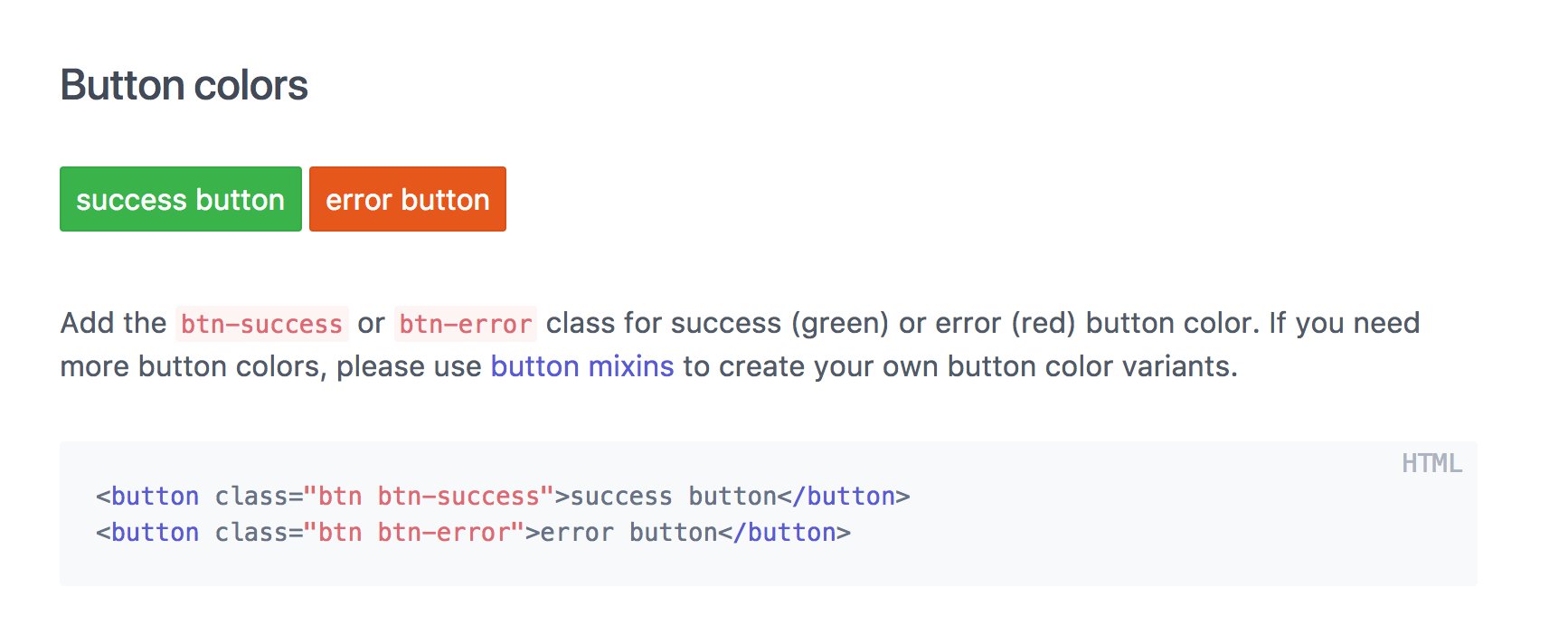Click "btn btn-success" string in code block

tap(429, 497)
